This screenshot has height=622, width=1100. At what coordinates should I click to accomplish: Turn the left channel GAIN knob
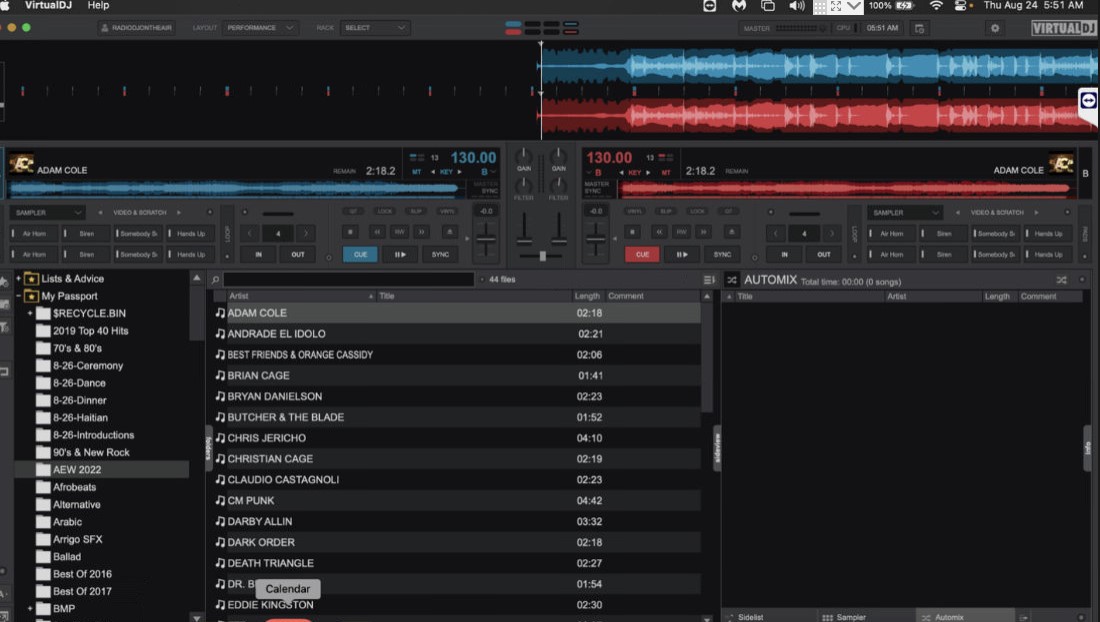click(x=524, y=156)
